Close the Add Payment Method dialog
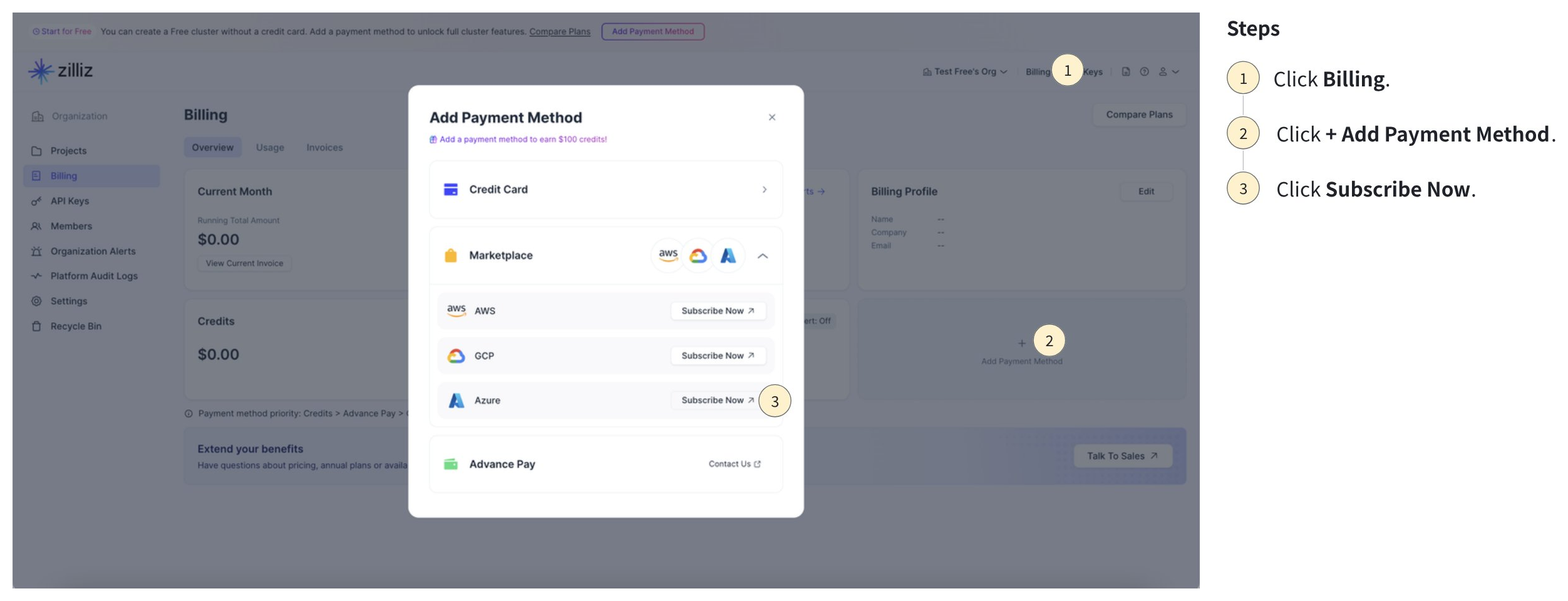 click(772, 117)
